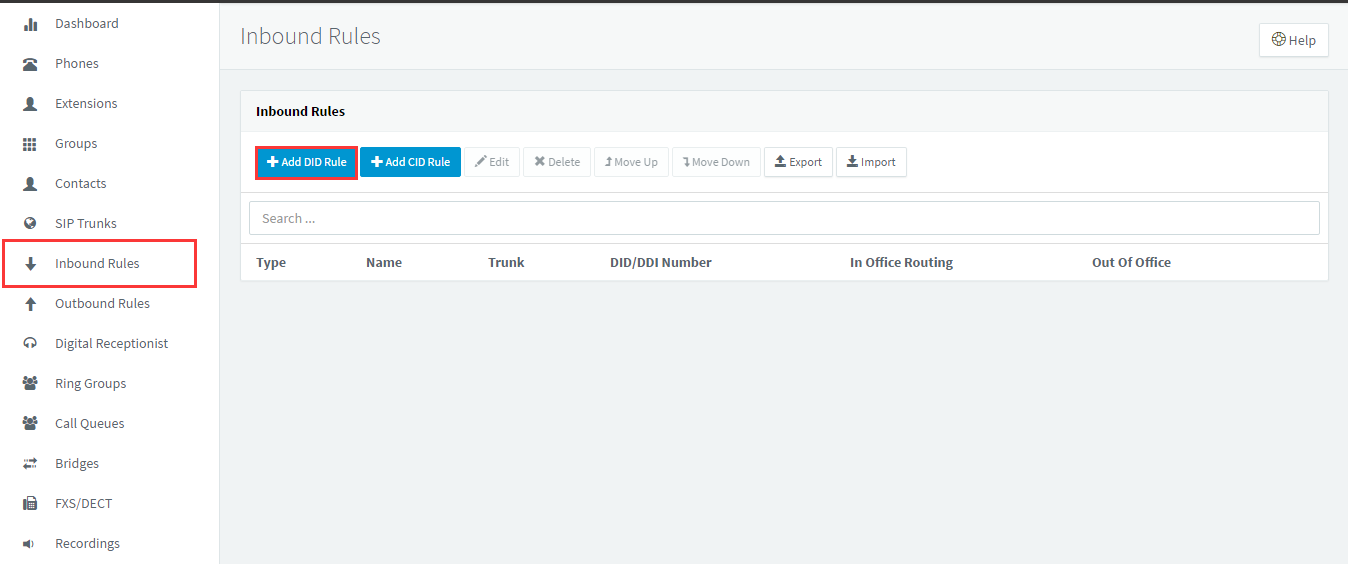Click the SIP Trunks globe icon

coord(30,224)
